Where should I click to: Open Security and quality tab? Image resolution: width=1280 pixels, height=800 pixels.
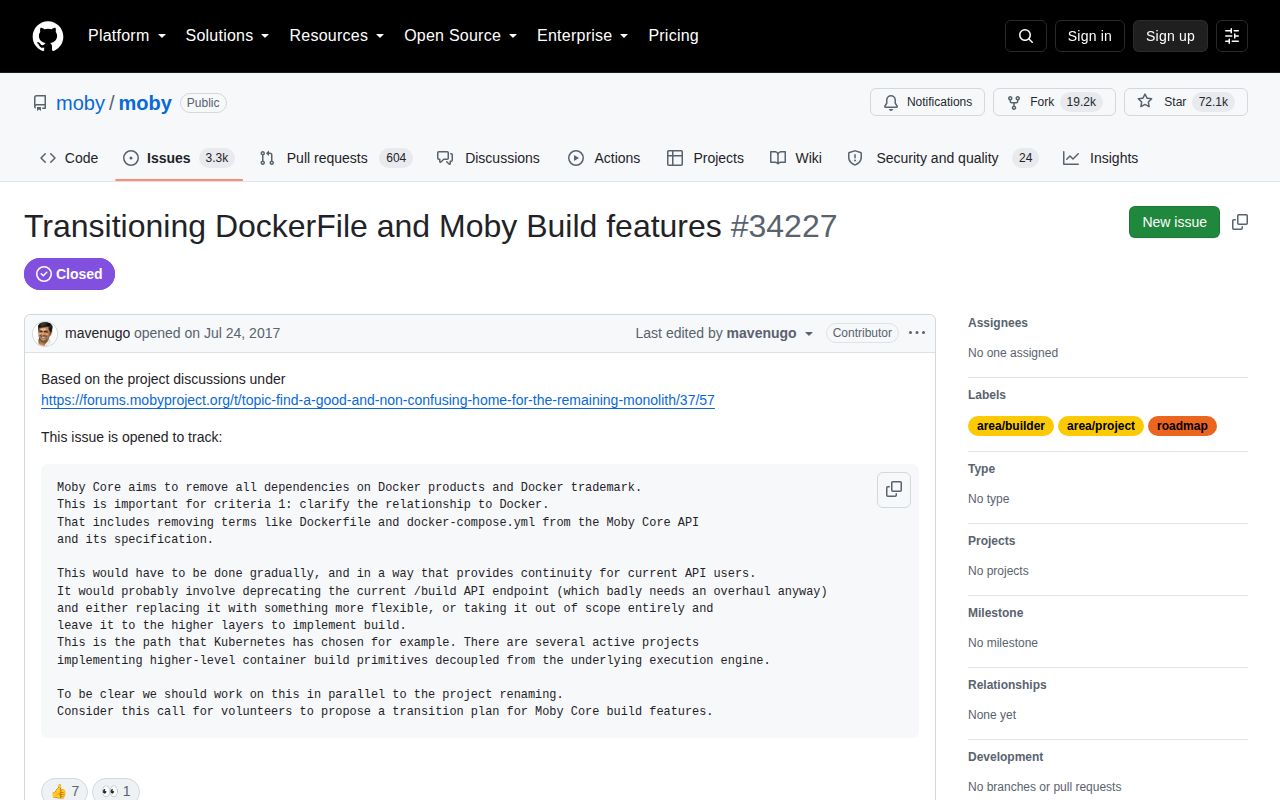(x=943, y=158)
